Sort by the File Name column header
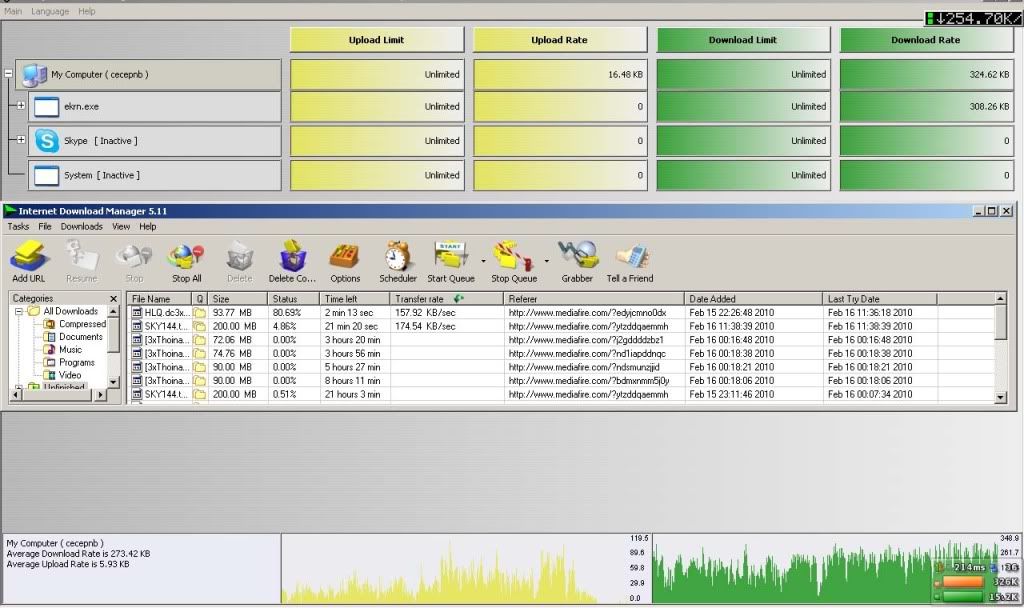Viewport: 1024px width, 608px height. click(x=159, y=298)
